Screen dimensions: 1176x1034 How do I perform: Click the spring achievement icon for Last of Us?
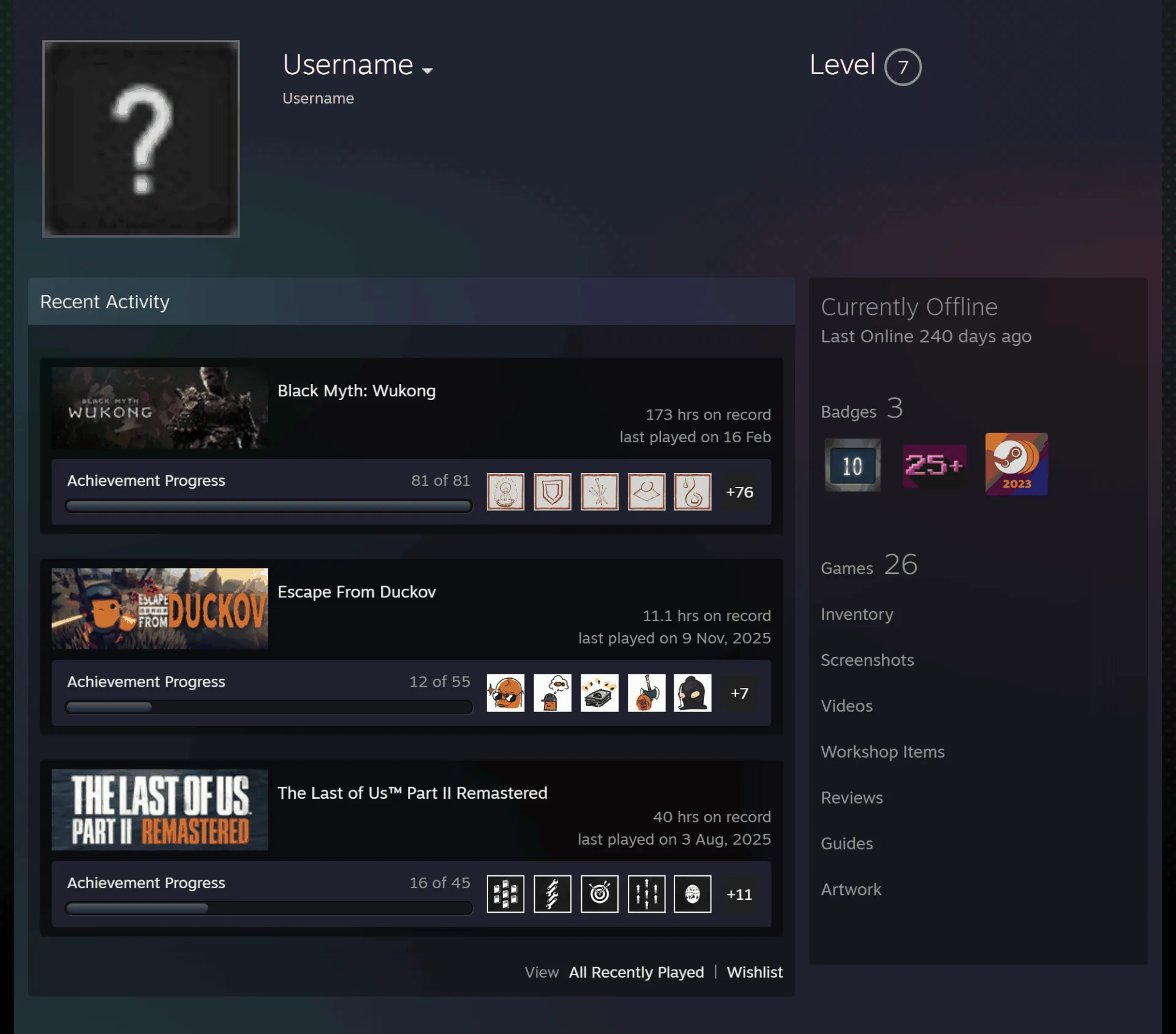[x=552, y=894]
